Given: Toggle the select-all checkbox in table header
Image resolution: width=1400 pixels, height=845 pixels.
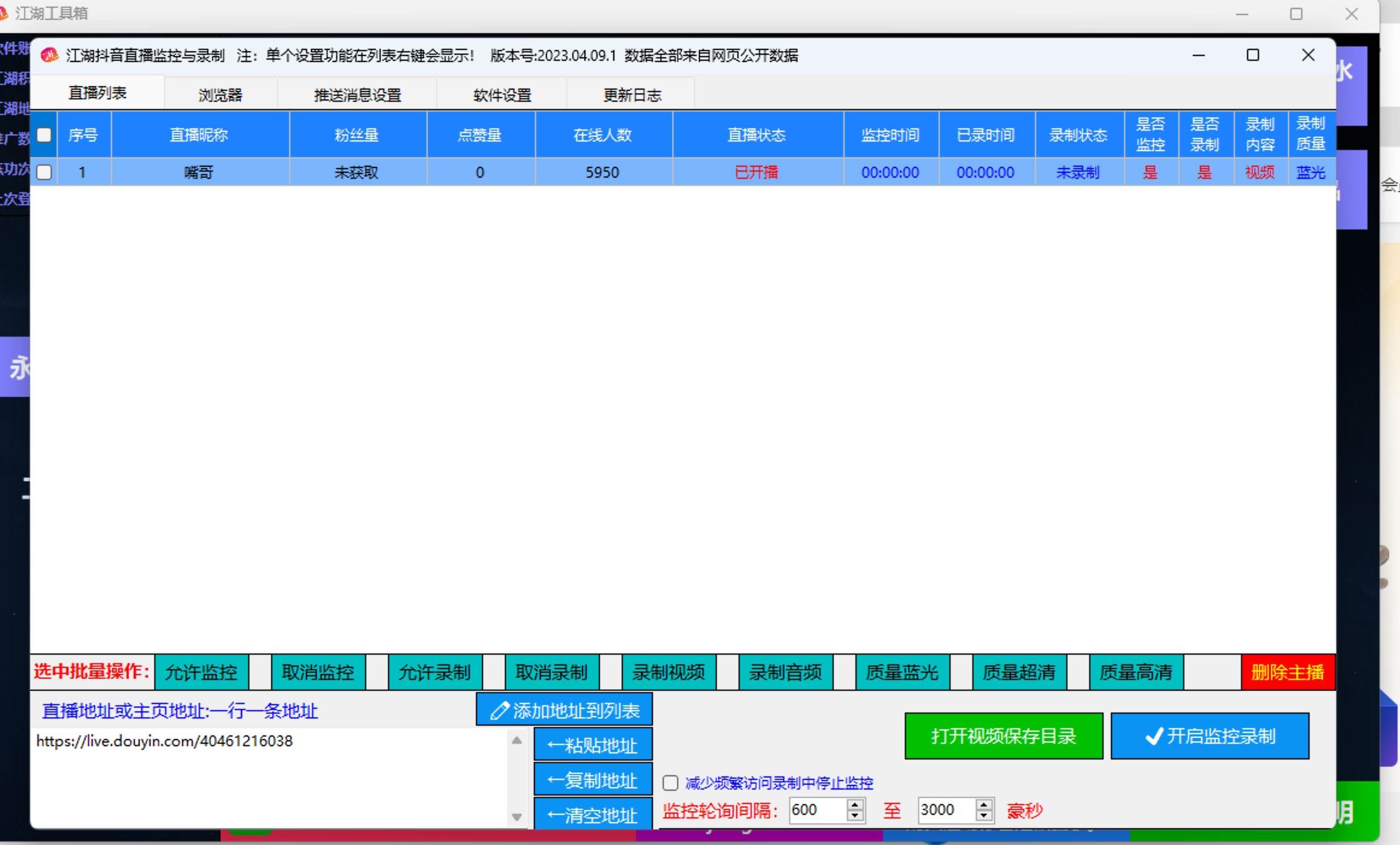Looking at the screenshot, I should point(43,134).
